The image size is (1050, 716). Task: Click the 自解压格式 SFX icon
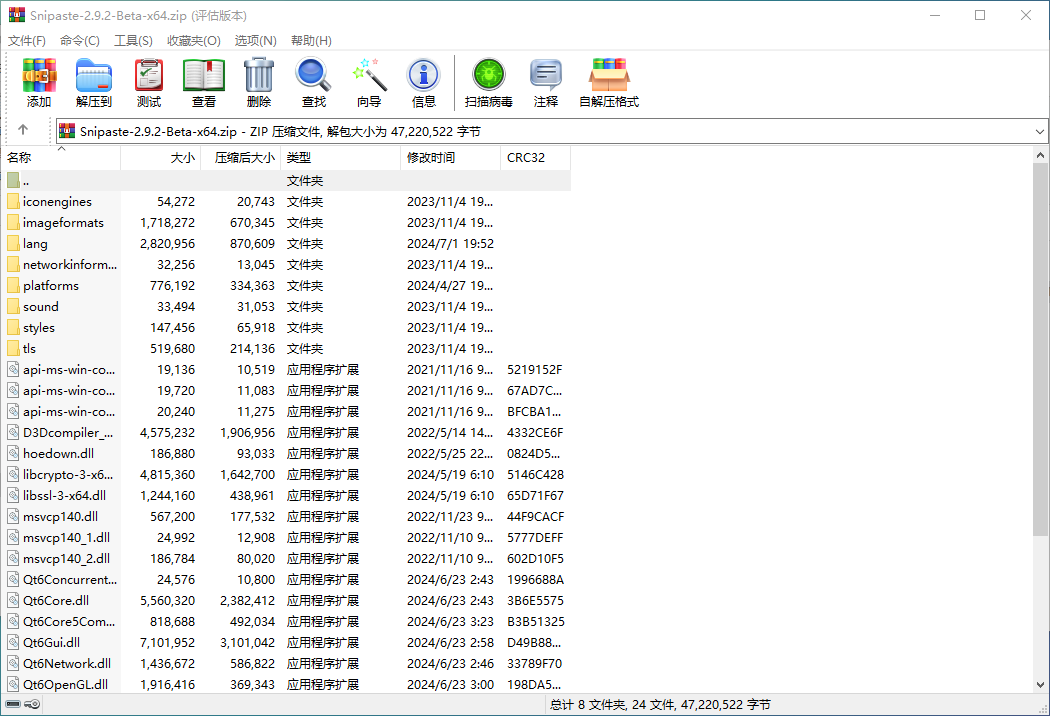tap(609, 74)
